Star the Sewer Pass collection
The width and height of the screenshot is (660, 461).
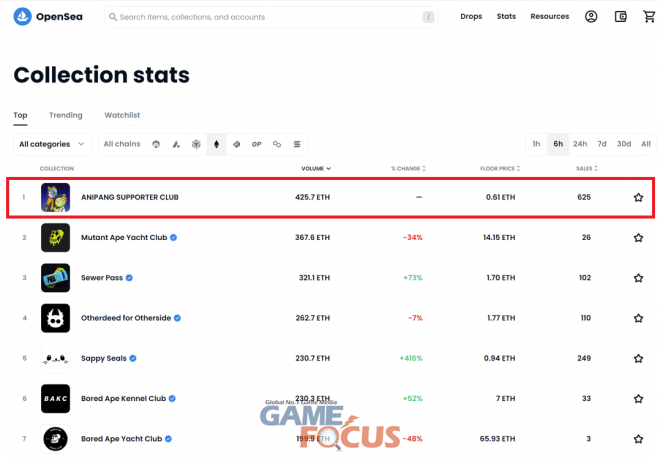tap(638, 278)
